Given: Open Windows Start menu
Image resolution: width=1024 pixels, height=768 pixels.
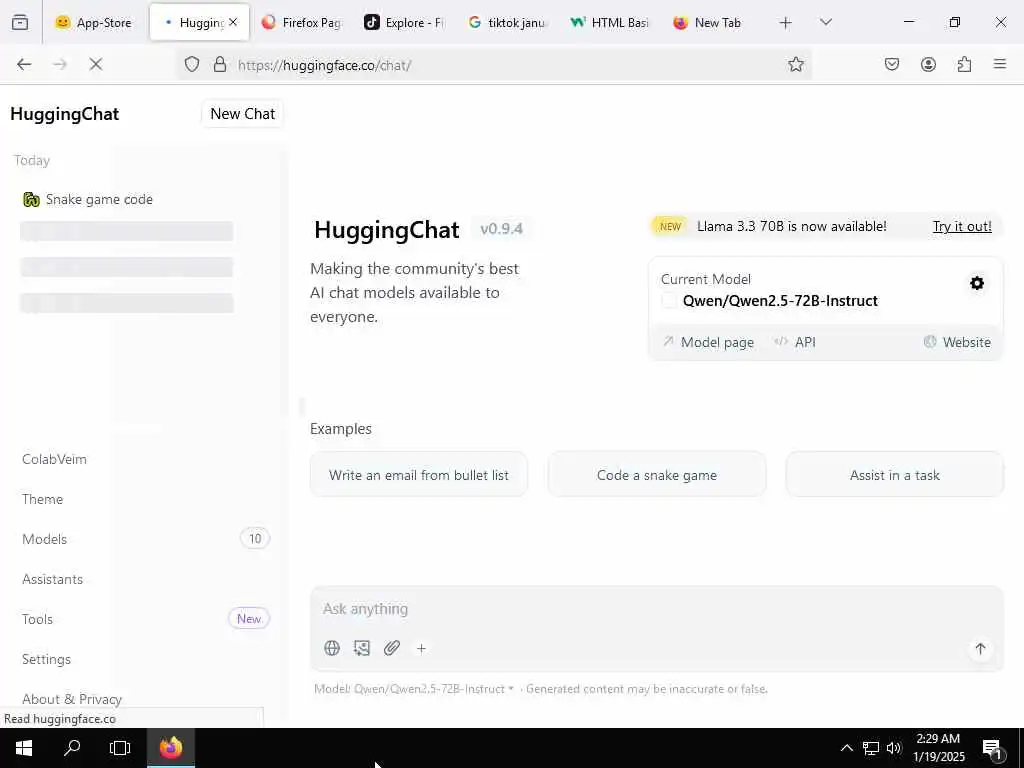Looking at the screenshot, I should (x=24, y=748).
